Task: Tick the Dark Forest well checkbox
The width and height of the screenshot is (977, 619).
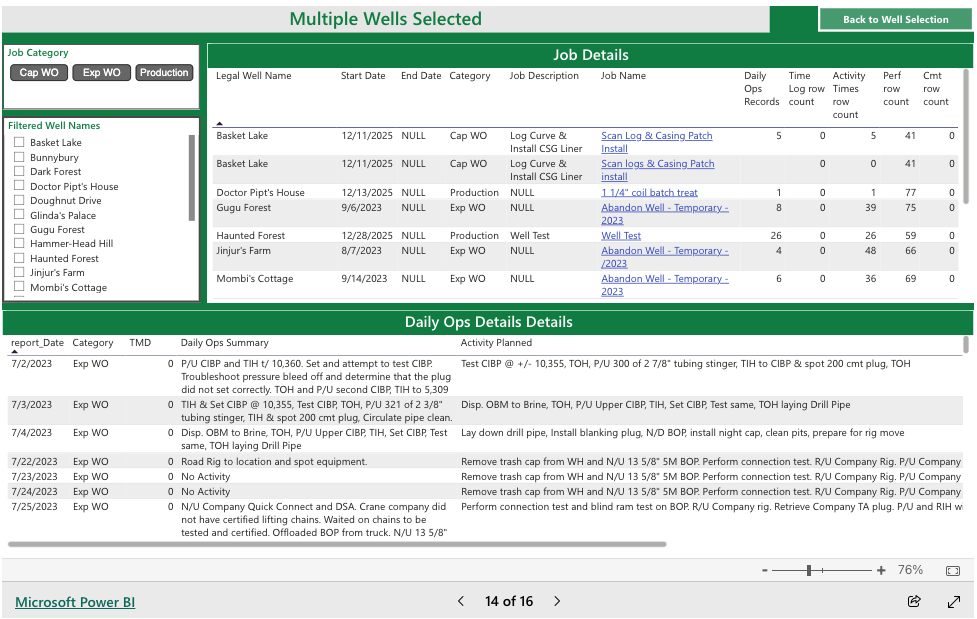Action: [x=19, y=172]
